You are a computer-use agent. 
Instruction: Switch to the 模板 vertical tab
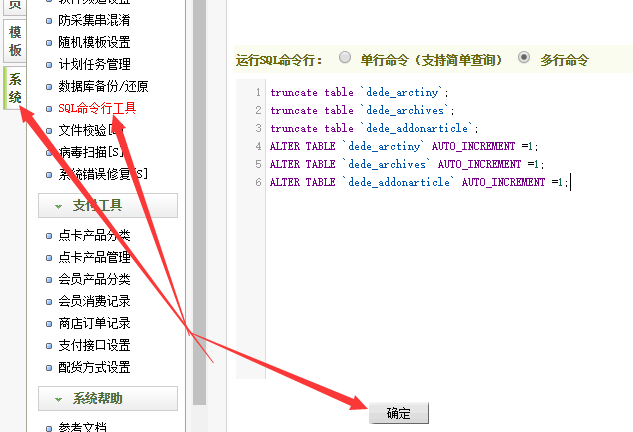point(15,41)
